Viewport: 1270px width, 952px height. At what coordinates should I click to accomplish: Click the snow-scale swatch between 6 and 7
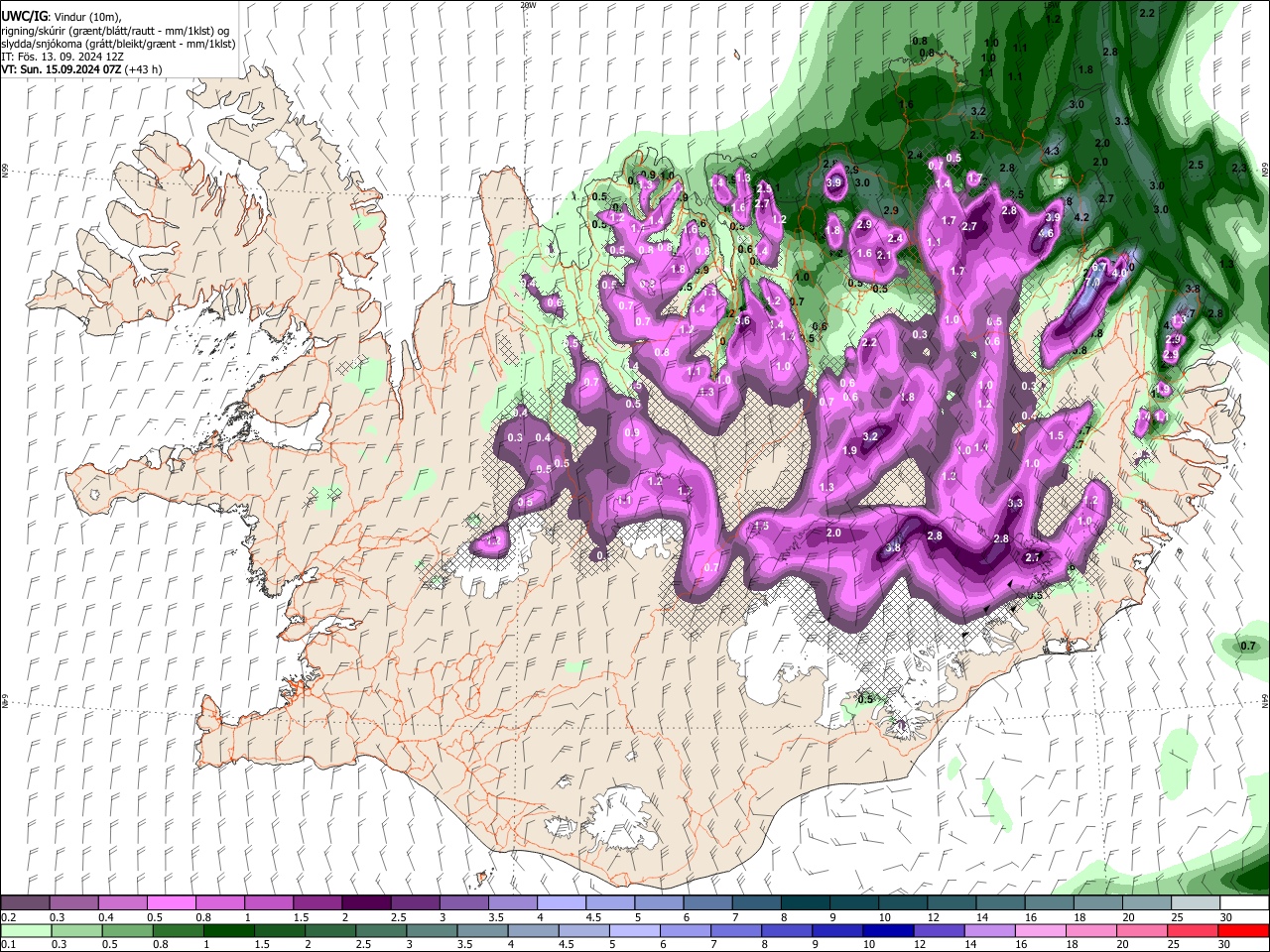coord(707,903)
